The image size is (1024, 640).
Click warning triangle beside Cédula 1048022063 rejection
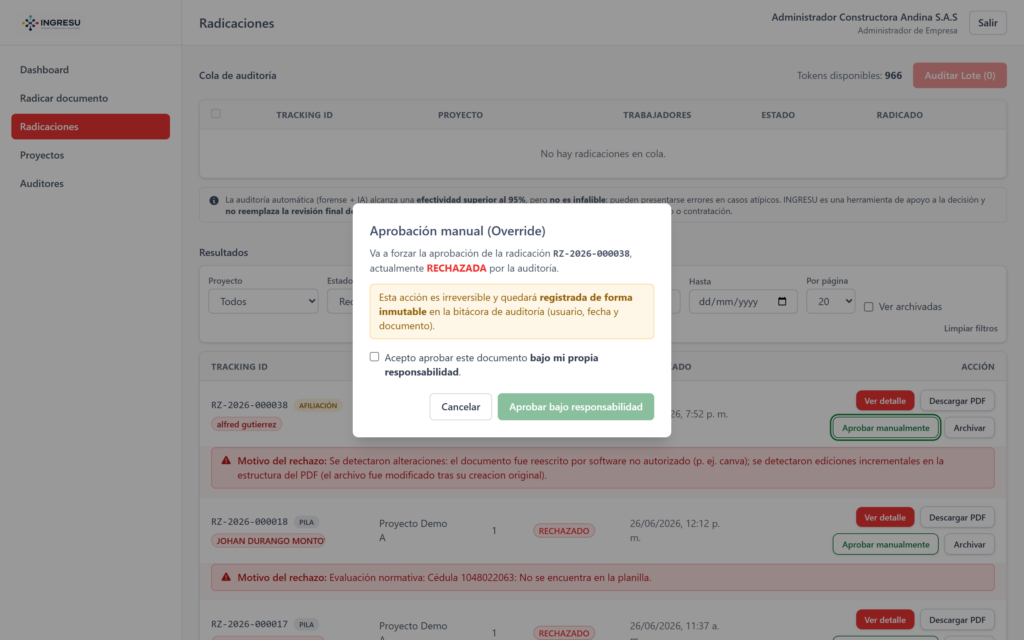click(226, 577)
